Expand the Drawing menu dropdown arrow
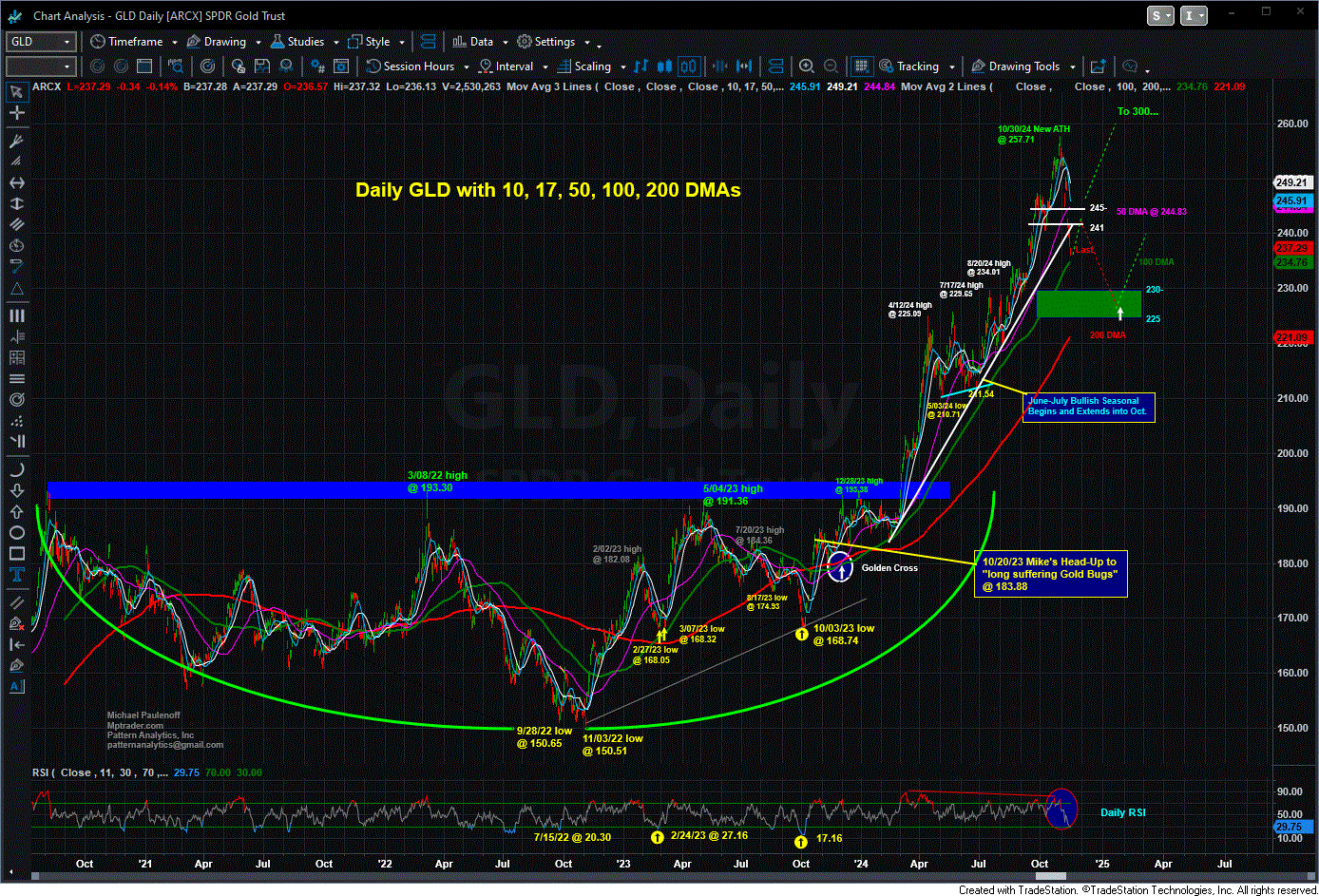 click(257, 43)
